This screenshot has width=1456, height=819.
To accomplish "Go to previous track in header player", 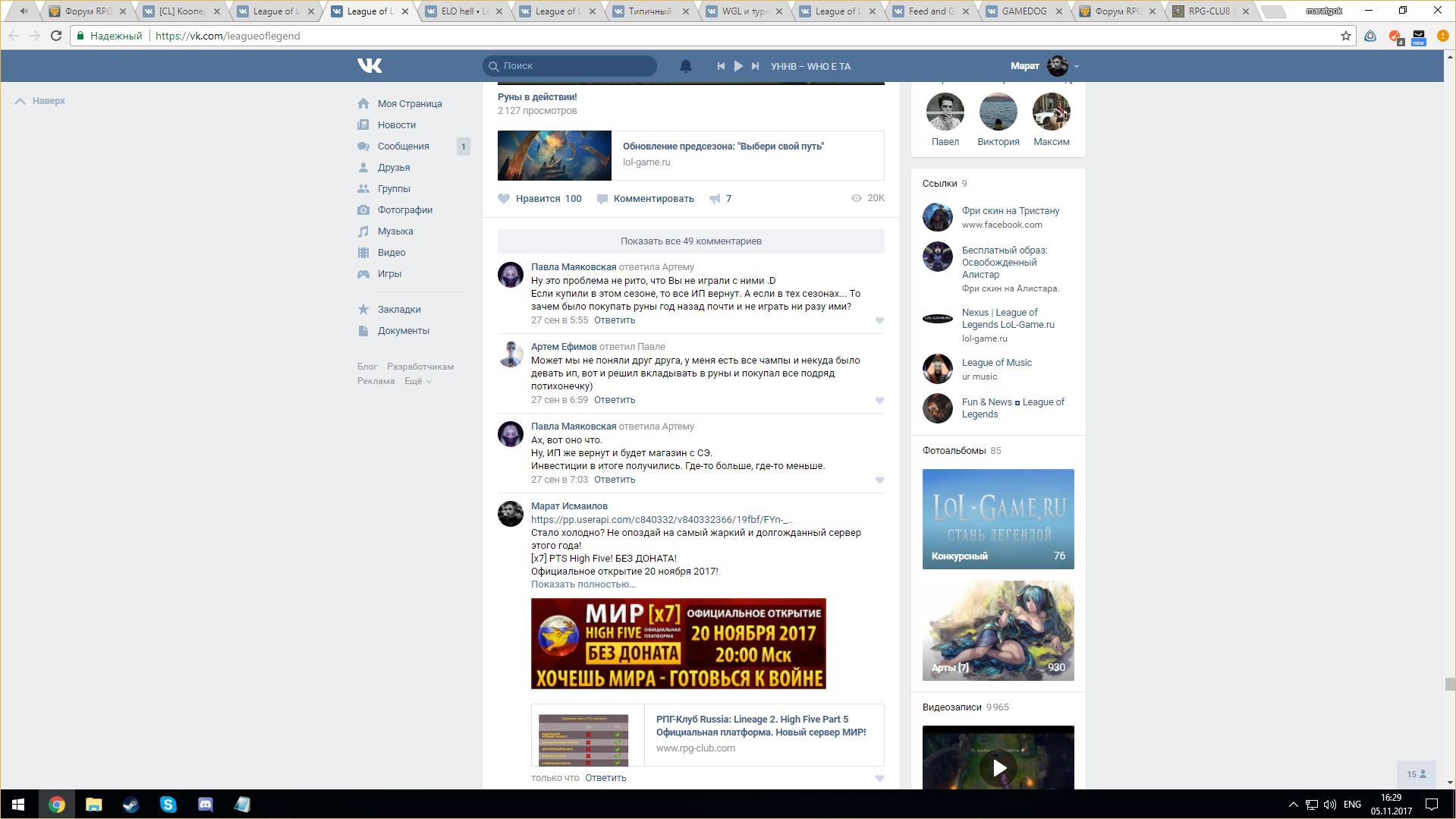I will [721, 66].
